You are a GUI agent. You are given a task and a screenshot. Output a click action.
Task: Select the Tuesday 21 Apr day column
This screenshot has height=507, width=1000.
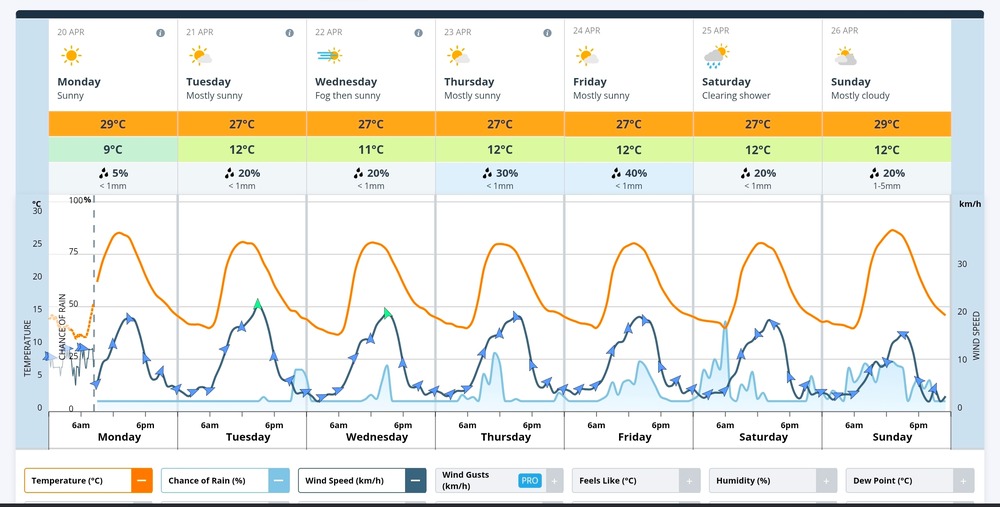(x=241, y=70)
